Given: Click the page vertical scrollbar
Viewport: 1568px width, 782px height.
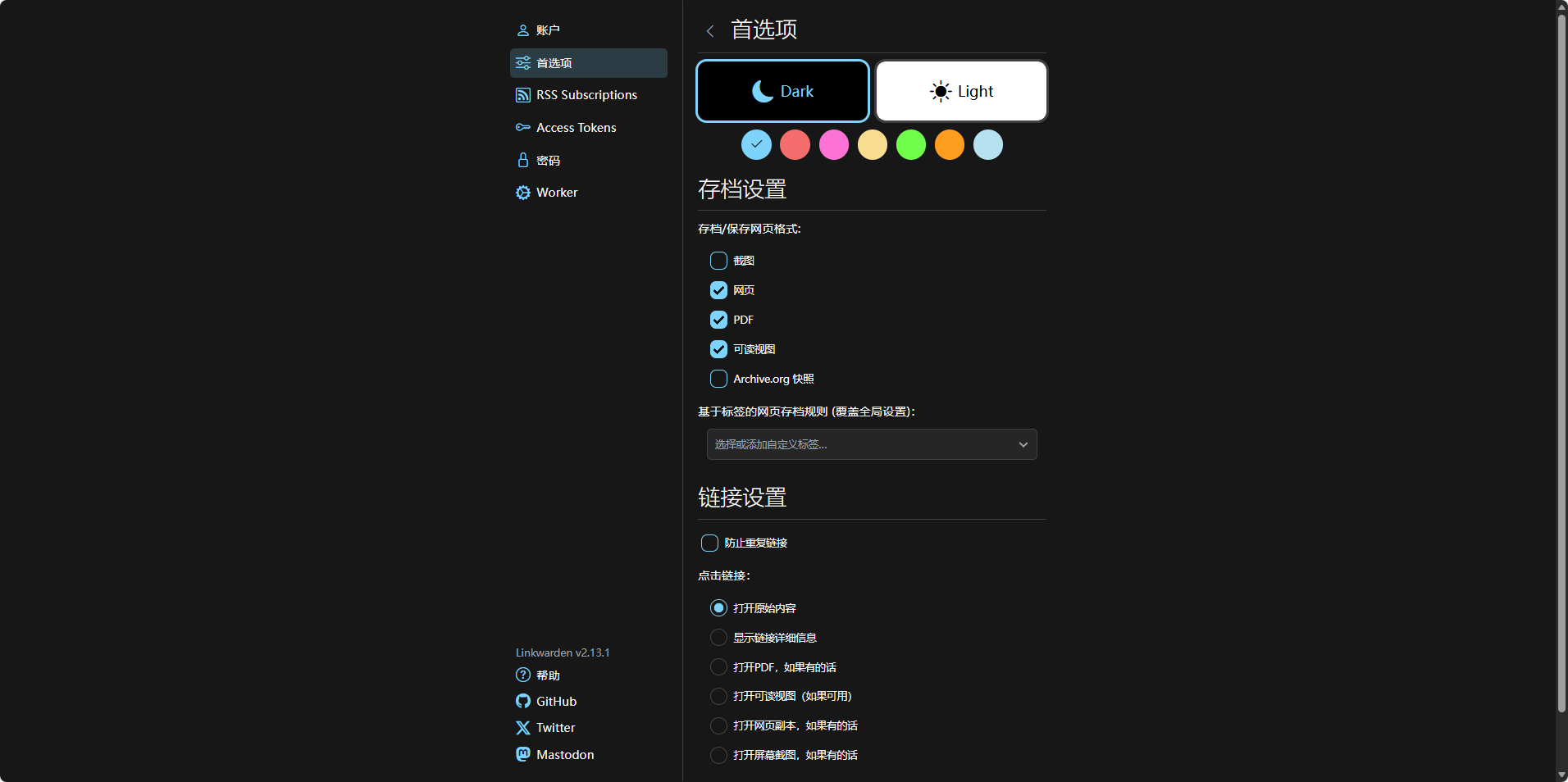Looking at the screenshot, I should pos(1561,363).
